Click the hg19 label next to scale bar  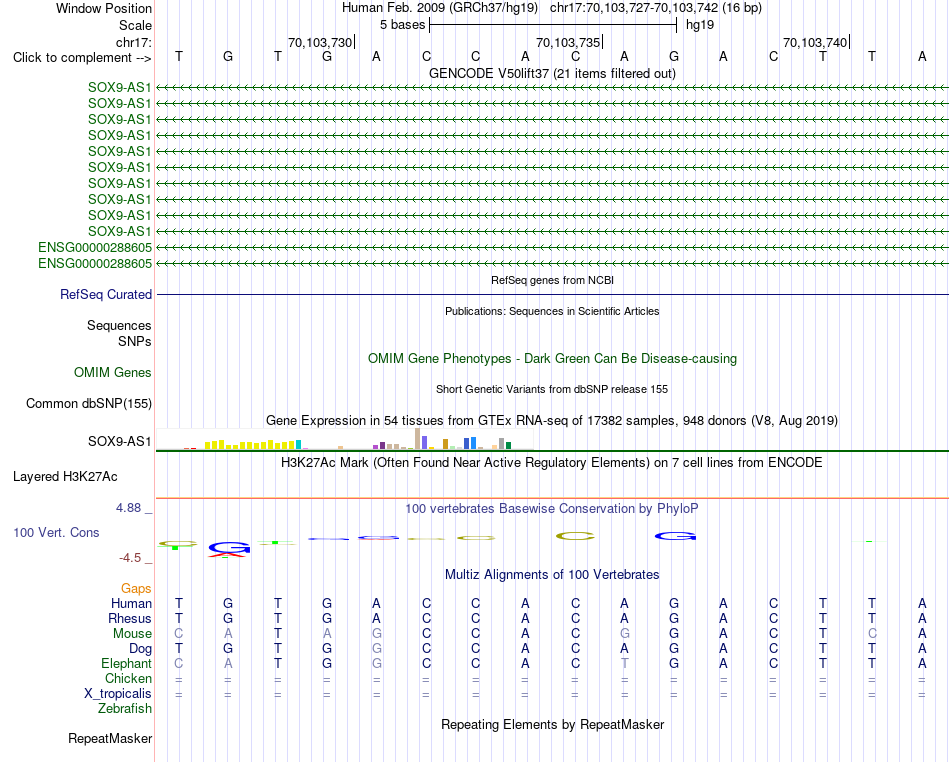[700, 25]
